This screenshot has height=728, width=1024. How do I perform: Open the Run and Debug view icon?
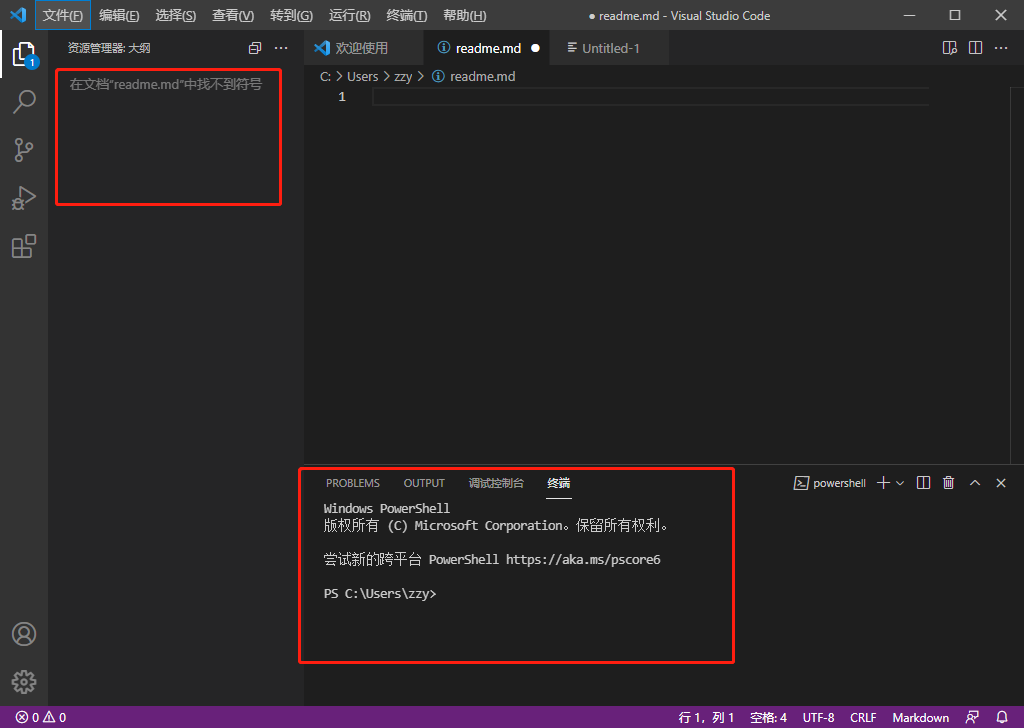(x=24, y=198)
